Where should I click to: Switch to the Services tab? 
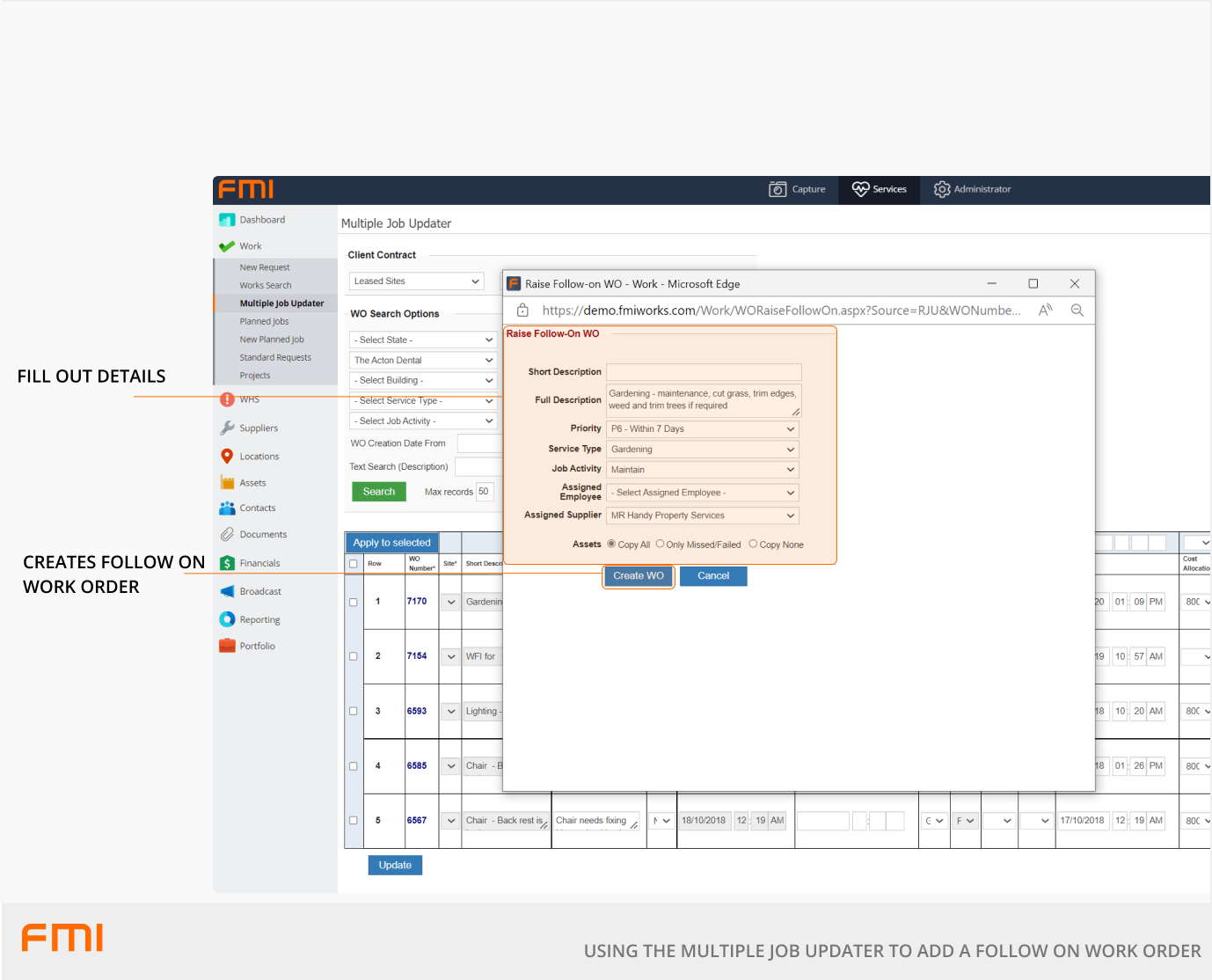(x=879, y=189)
